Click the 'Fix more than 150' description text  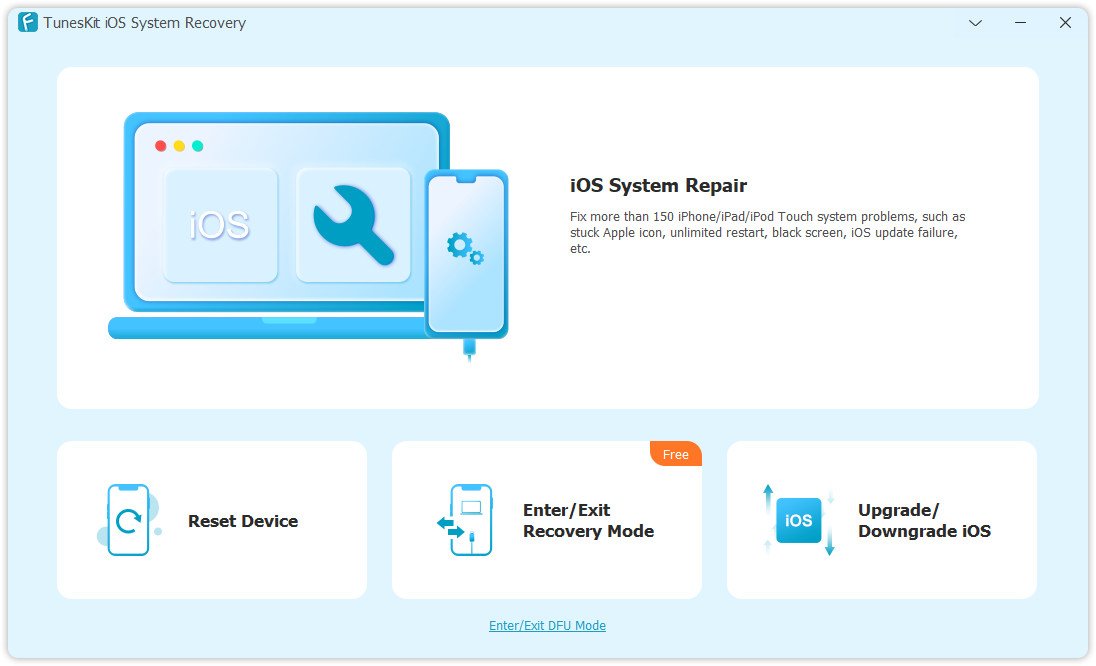click(767, 233)
